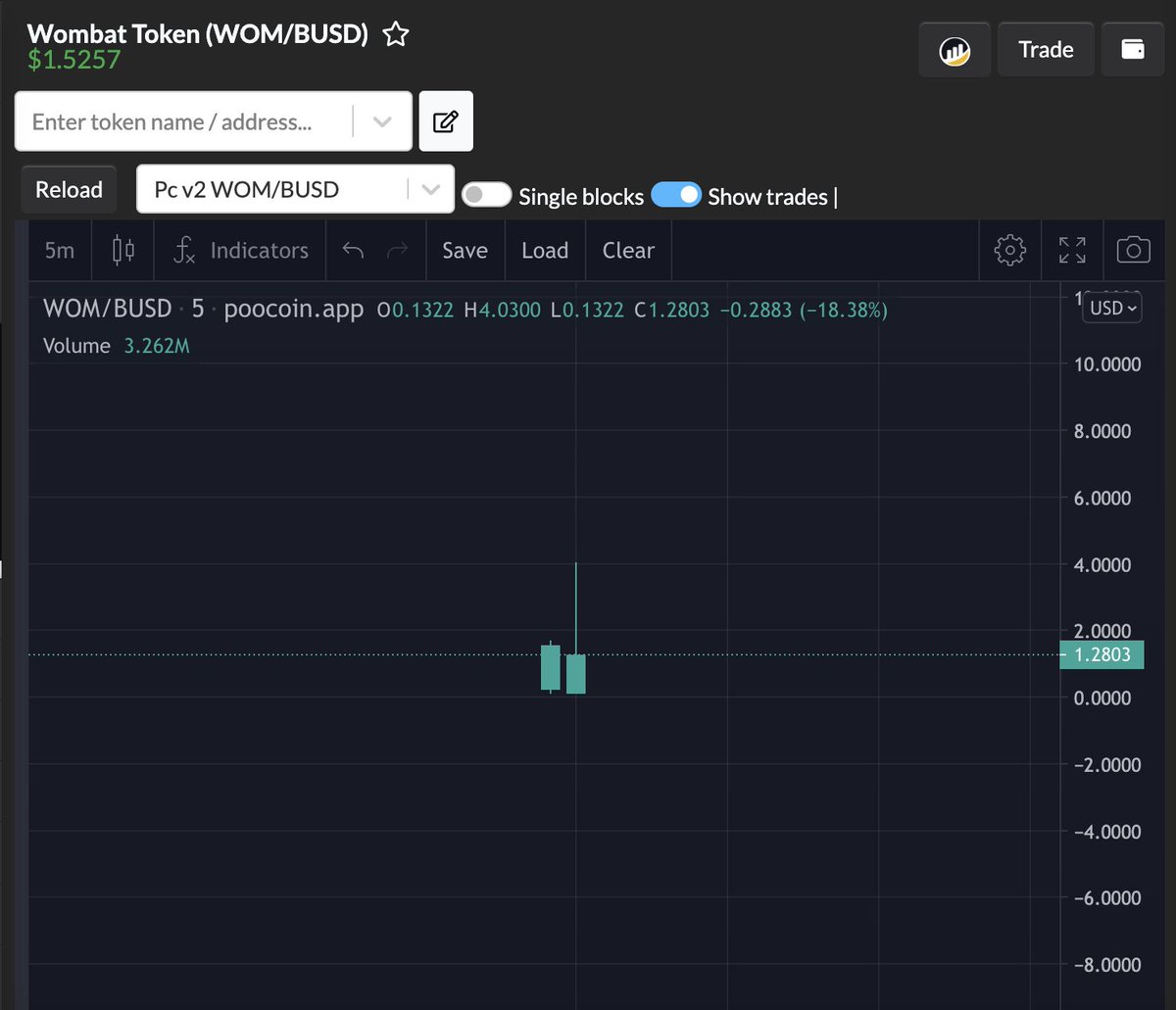
Task: Click Save in the chart toolbar
Action: pos(465,251)
